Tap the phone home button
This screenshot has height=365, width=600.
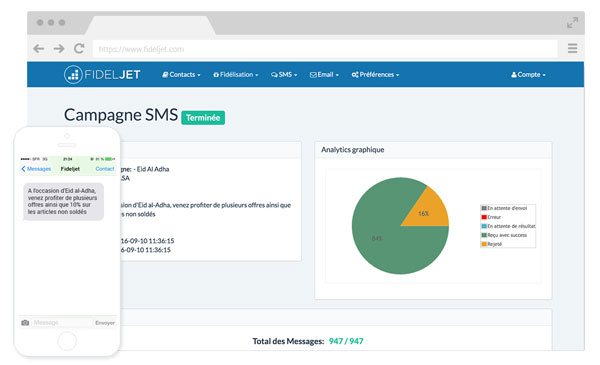pos(67,341)
